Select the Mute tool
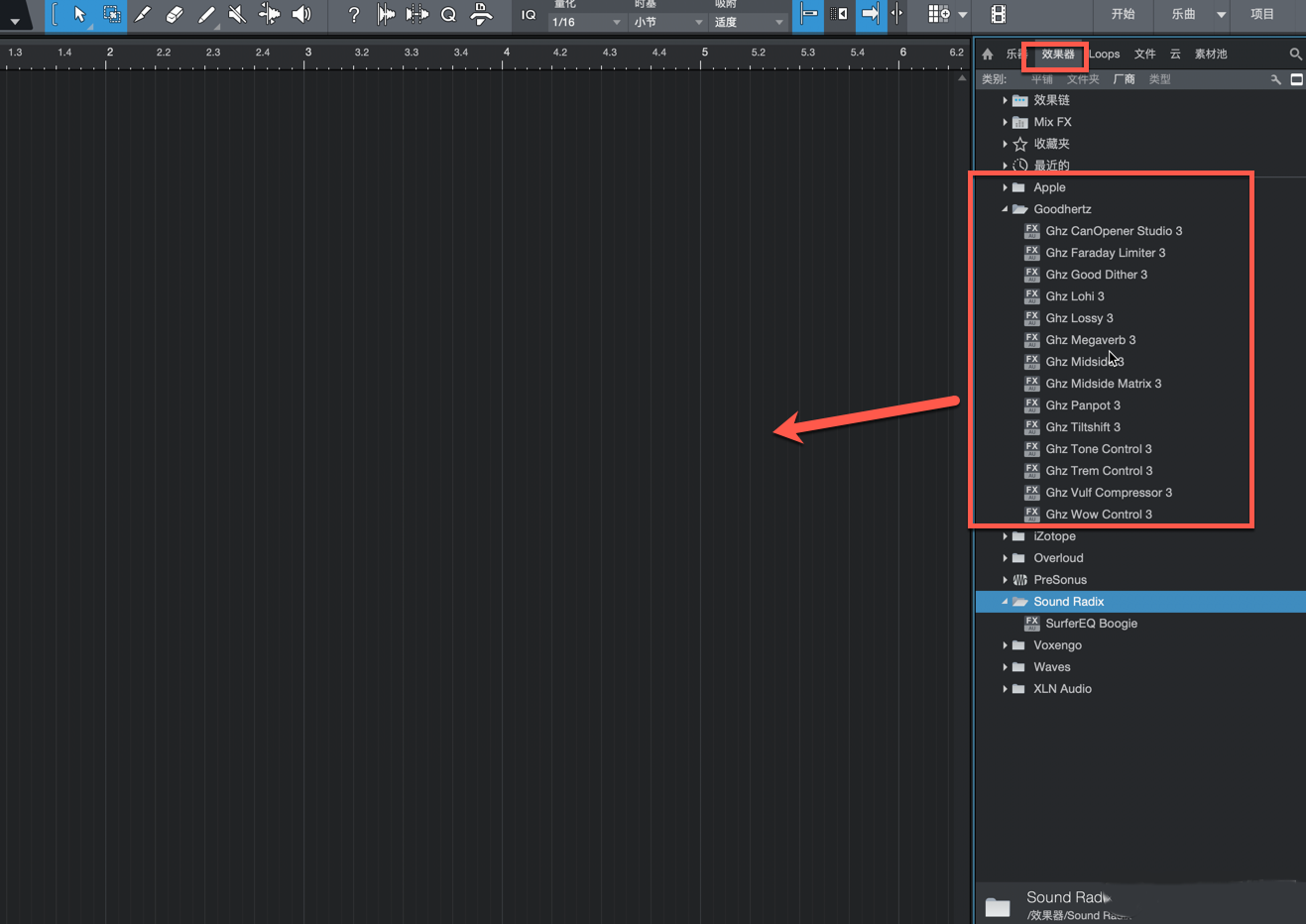1306x924 pixels. (237, 15)
